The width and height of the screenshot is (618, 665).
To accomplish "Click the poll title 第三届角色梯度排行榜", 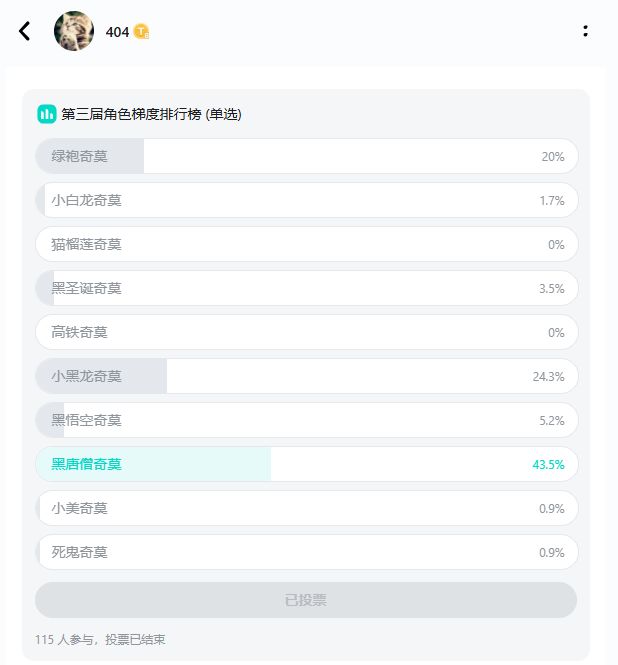I will 131,114.
